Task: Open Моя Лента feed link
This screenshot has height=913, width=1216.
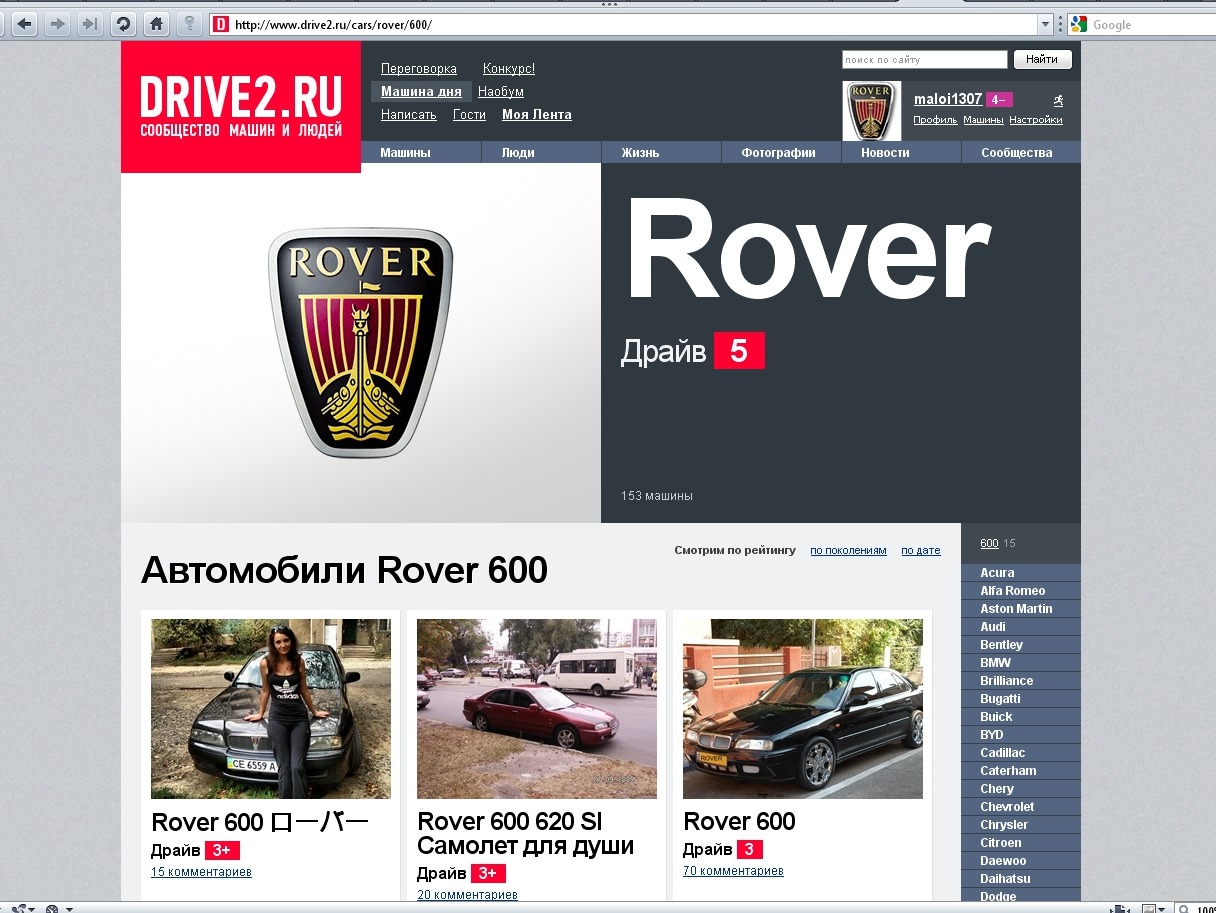Action: point(537,115)
